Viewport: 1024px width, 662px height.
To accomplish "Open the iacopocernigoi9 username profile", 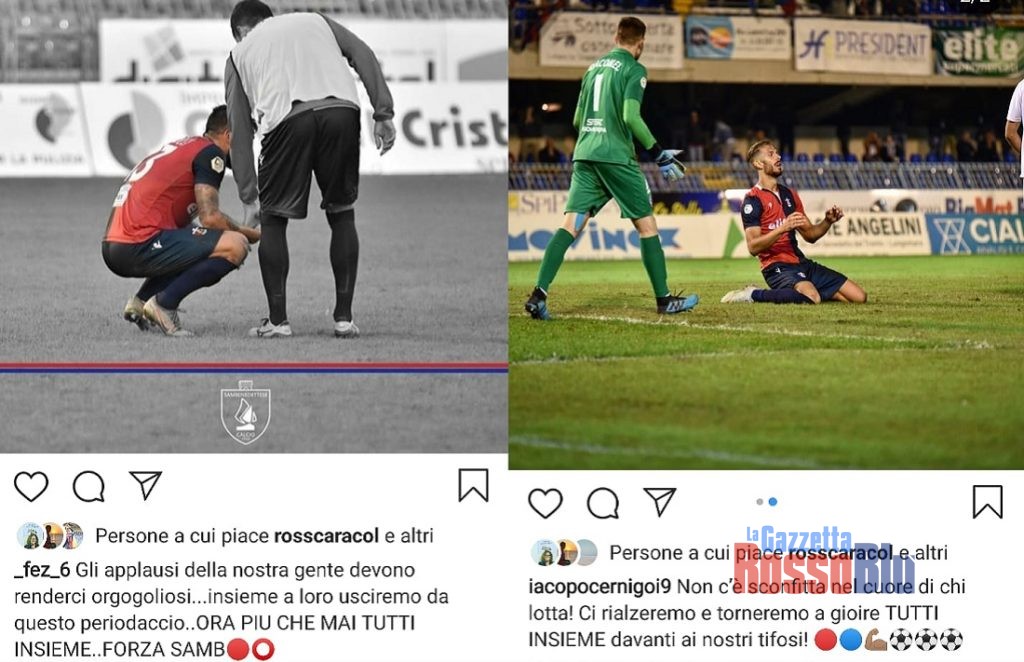I will click(600, 586).
